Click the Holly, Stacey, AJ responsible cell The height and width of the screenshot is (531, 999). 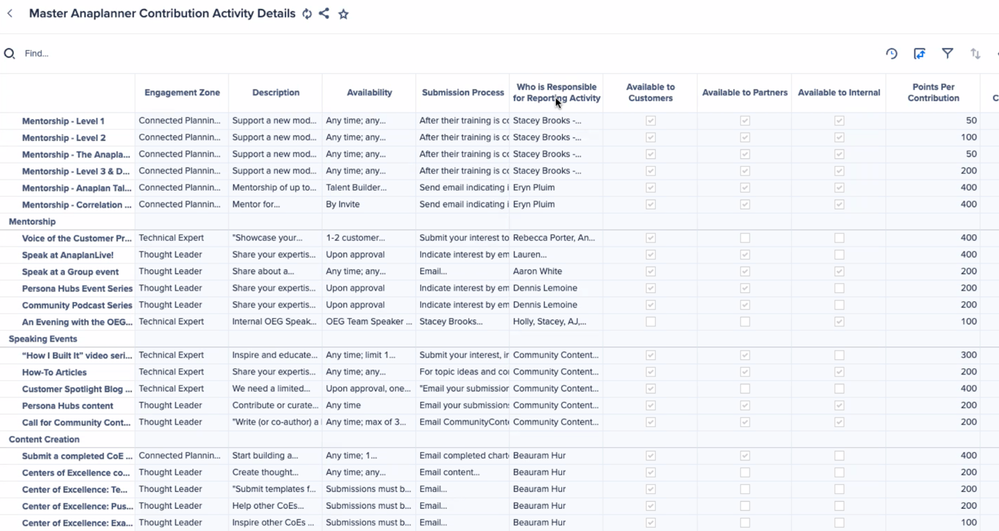click(x=556, y=322)
